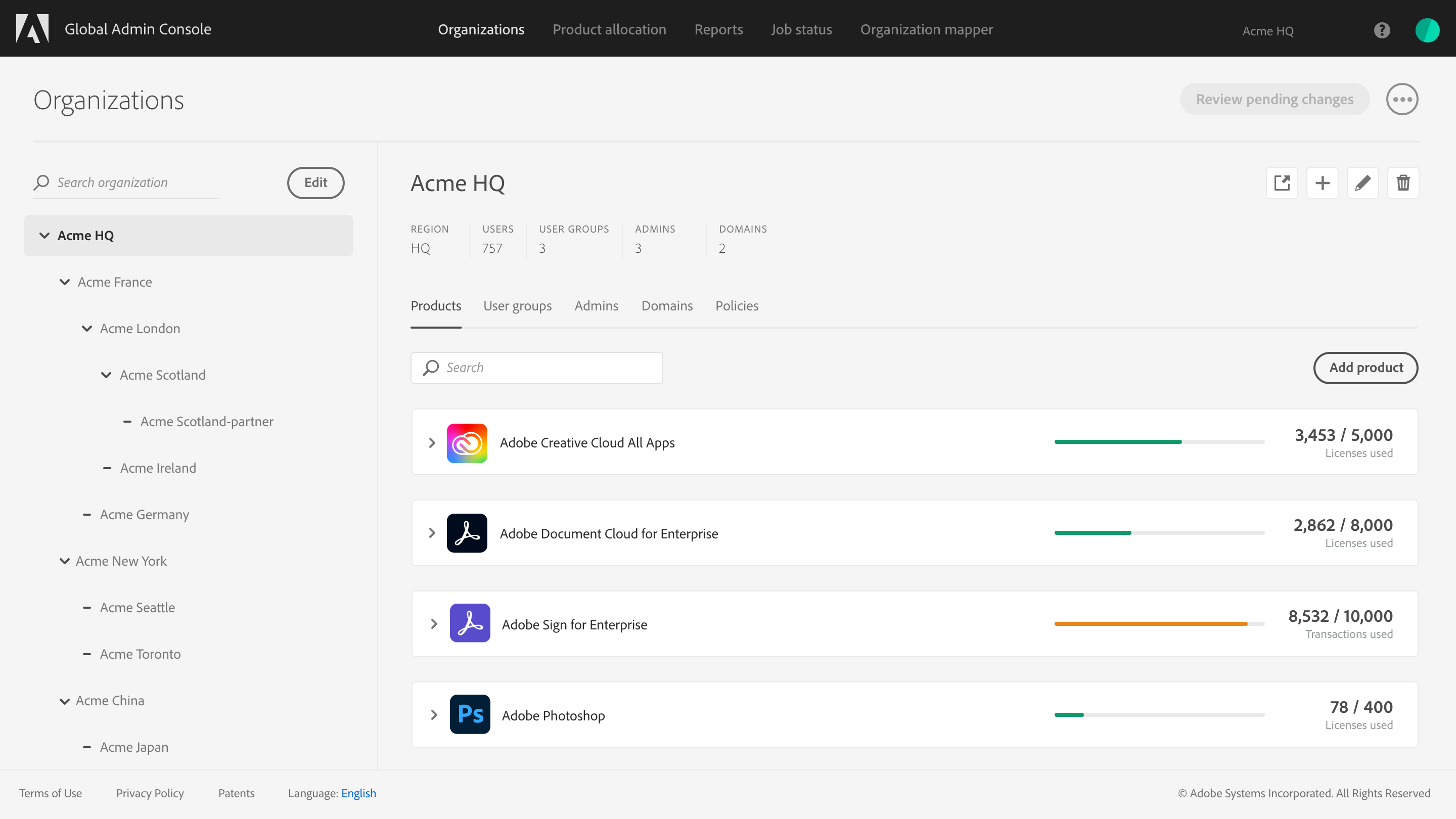This screenshot has height=819, width=1456.
Task: Open the user profile avatar
Action: [1427, 30]
